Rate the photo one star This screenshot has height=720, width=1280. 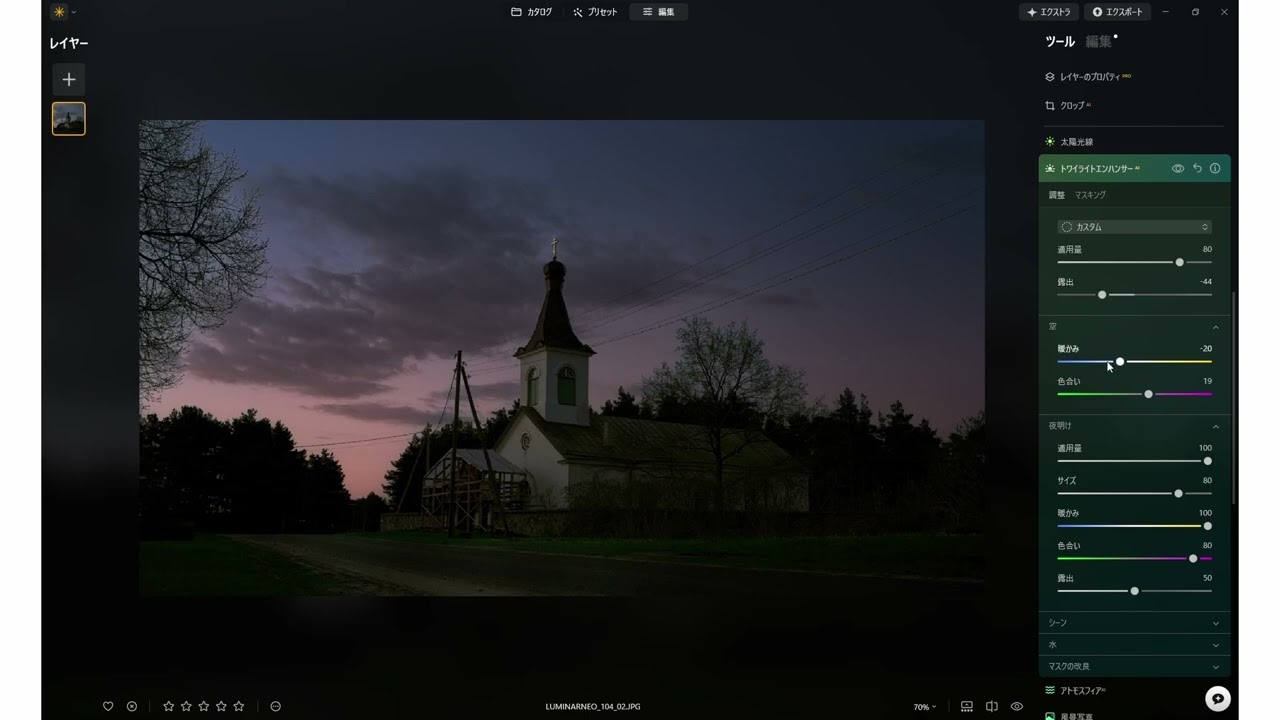pos(168,706)
